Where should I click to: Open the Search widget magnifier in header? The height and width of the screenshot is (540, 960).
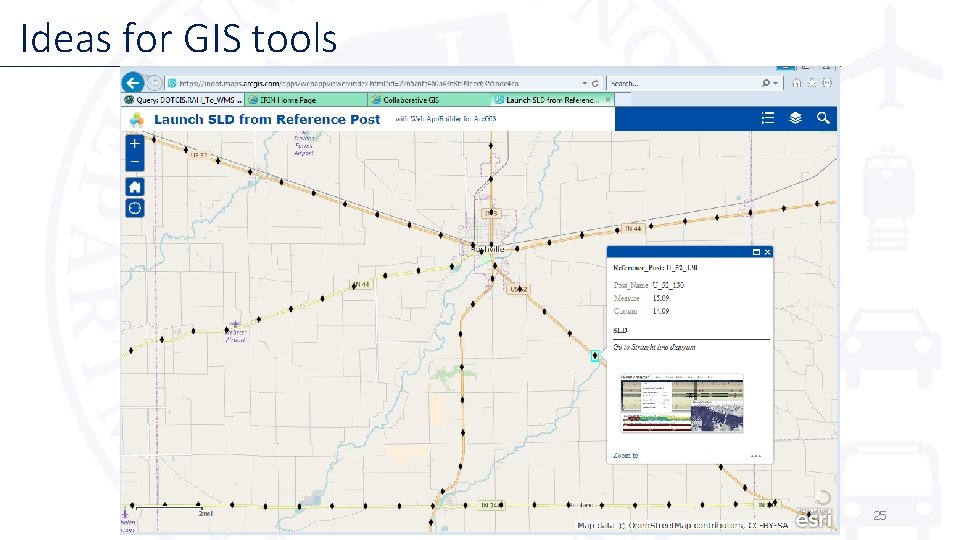(823, 118)
